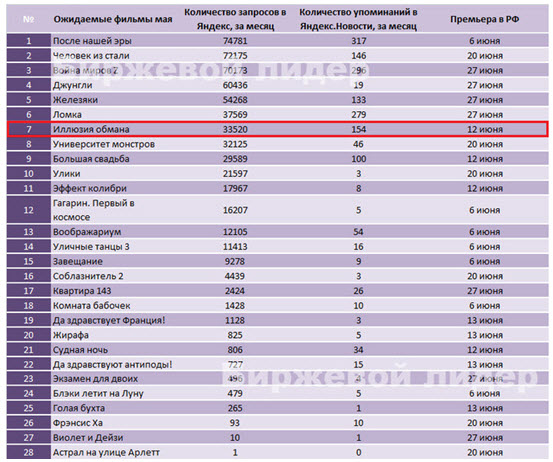
Task: Click the 'Количество упоминаний в Яндекс.Новости' header
Action: pyautogui.click(x=358, y=19)
